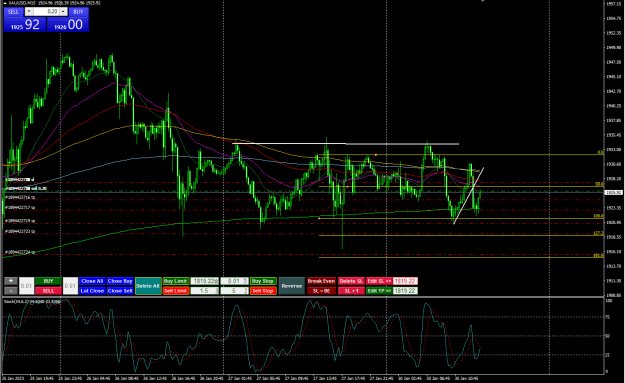Click the left arrow of 0.20 volume field
The width and height of the screenshot is (625, 383).
click(29, 12)
